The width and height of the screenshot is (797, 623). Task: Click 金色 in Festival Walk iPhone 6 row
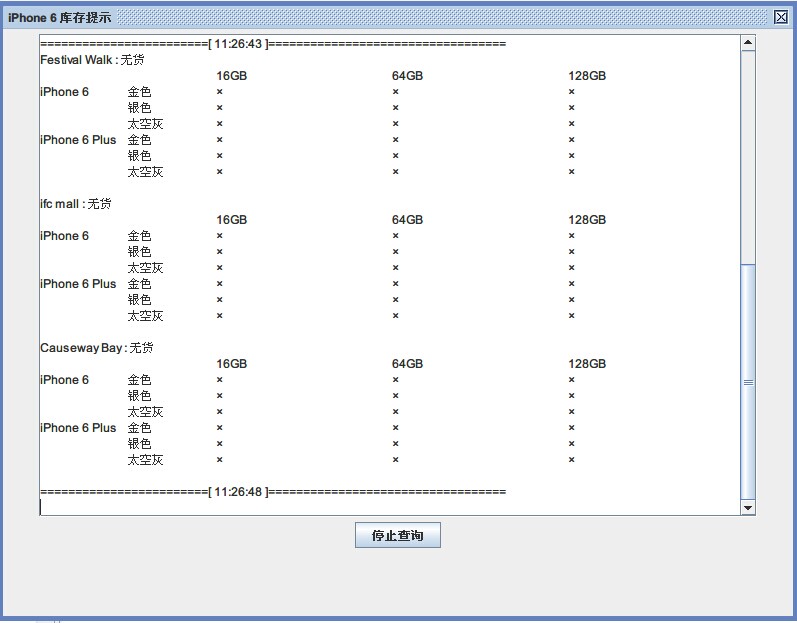coord(139,92)
